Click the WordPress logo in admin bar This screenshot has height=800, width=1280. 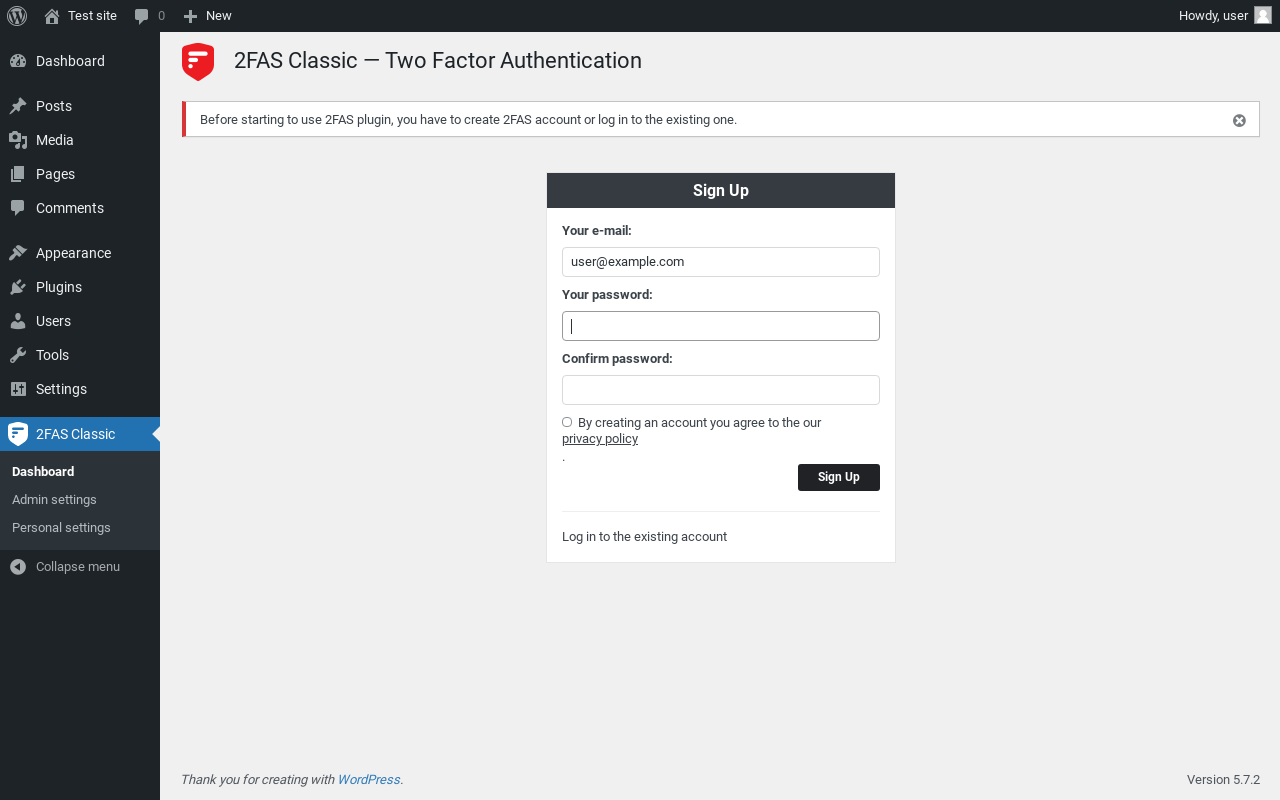17,16
